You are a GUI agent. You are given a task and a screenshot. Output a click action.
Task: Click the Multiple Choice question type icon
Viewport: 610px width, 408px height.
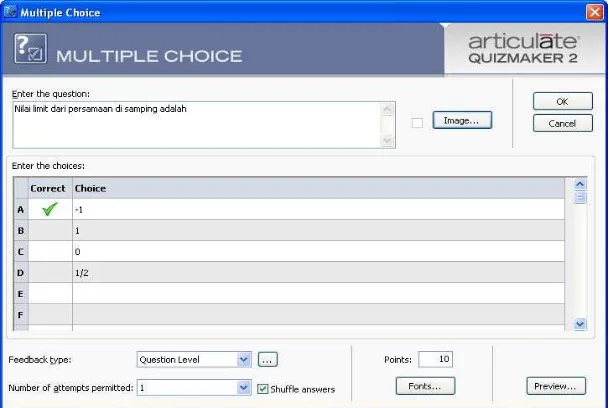[x=31, y=49]
